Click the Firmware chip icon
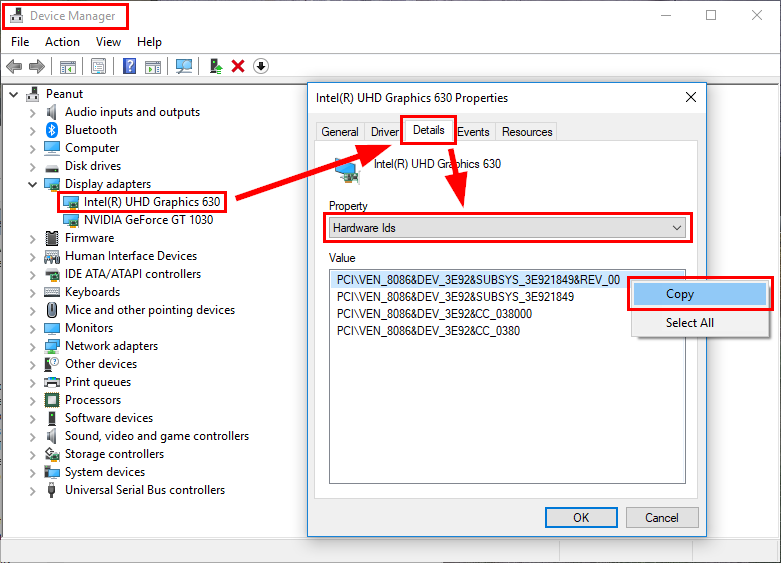 point(52,238)
